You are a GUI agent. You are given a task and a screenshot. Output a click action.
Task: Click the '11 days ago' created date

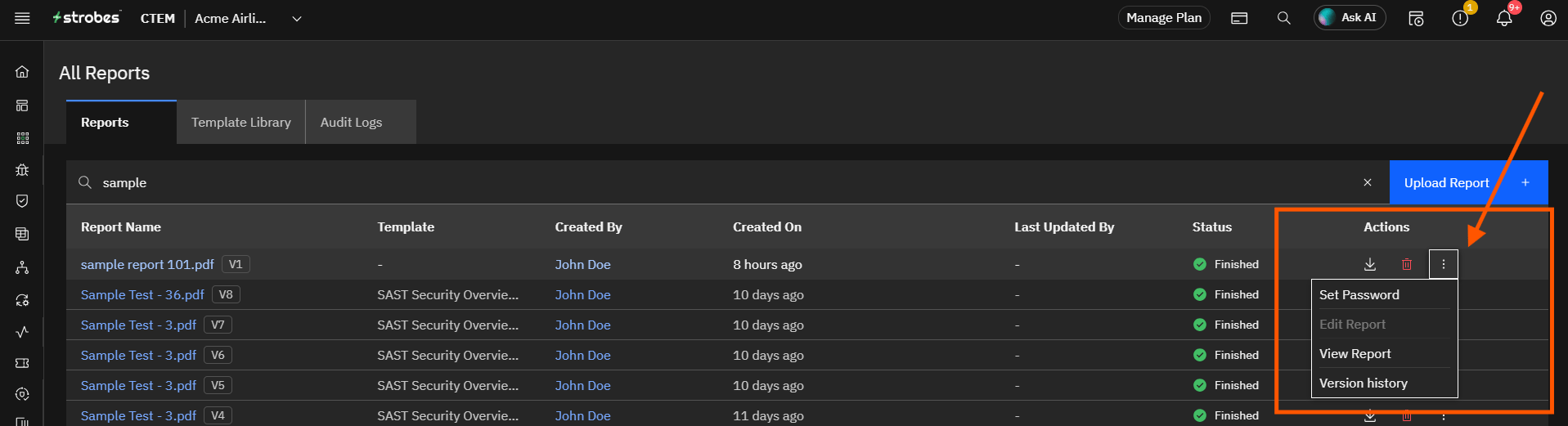coord(768,415)
